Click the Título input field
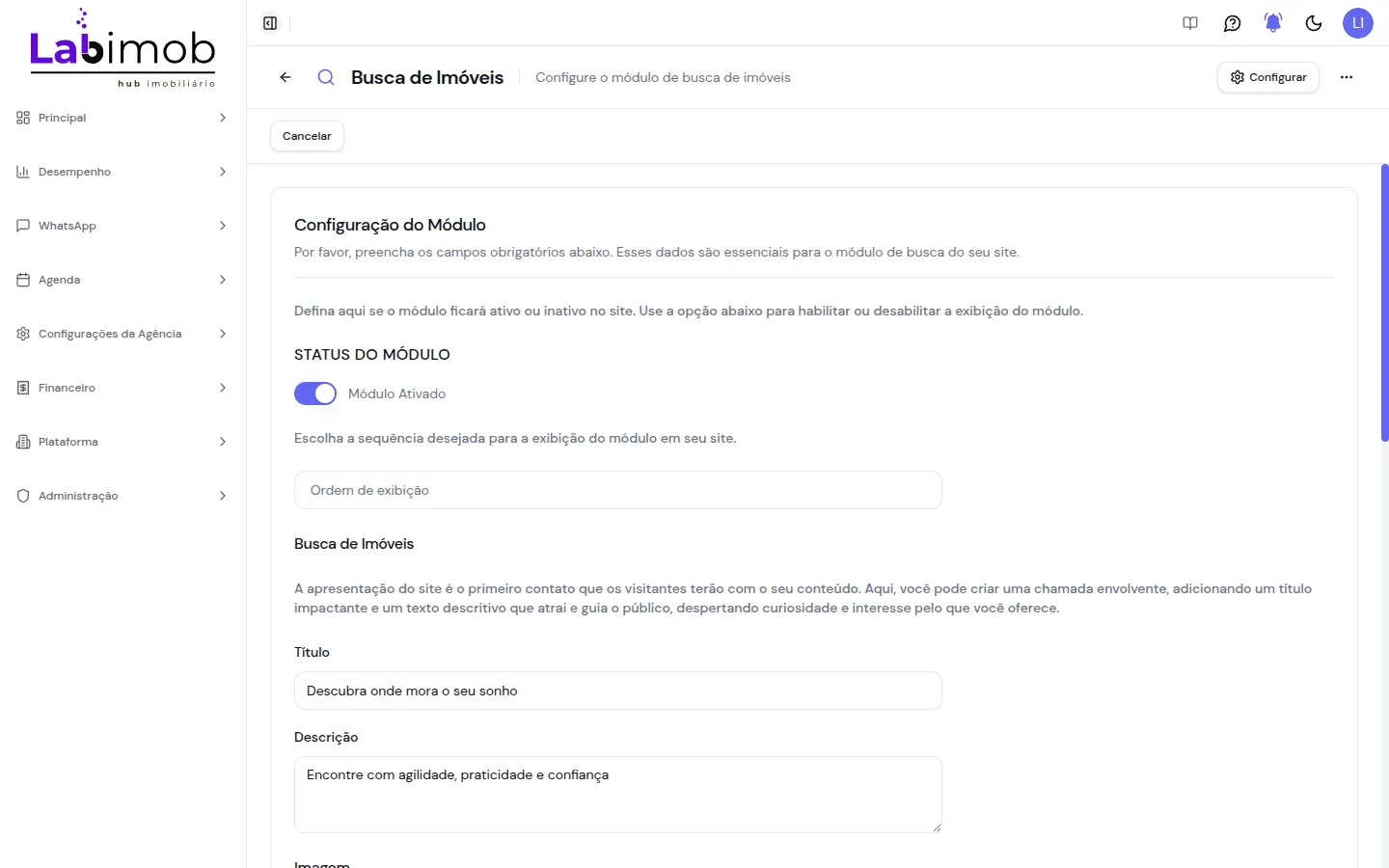Screen dimensions: 1389x868 point(618,691)
